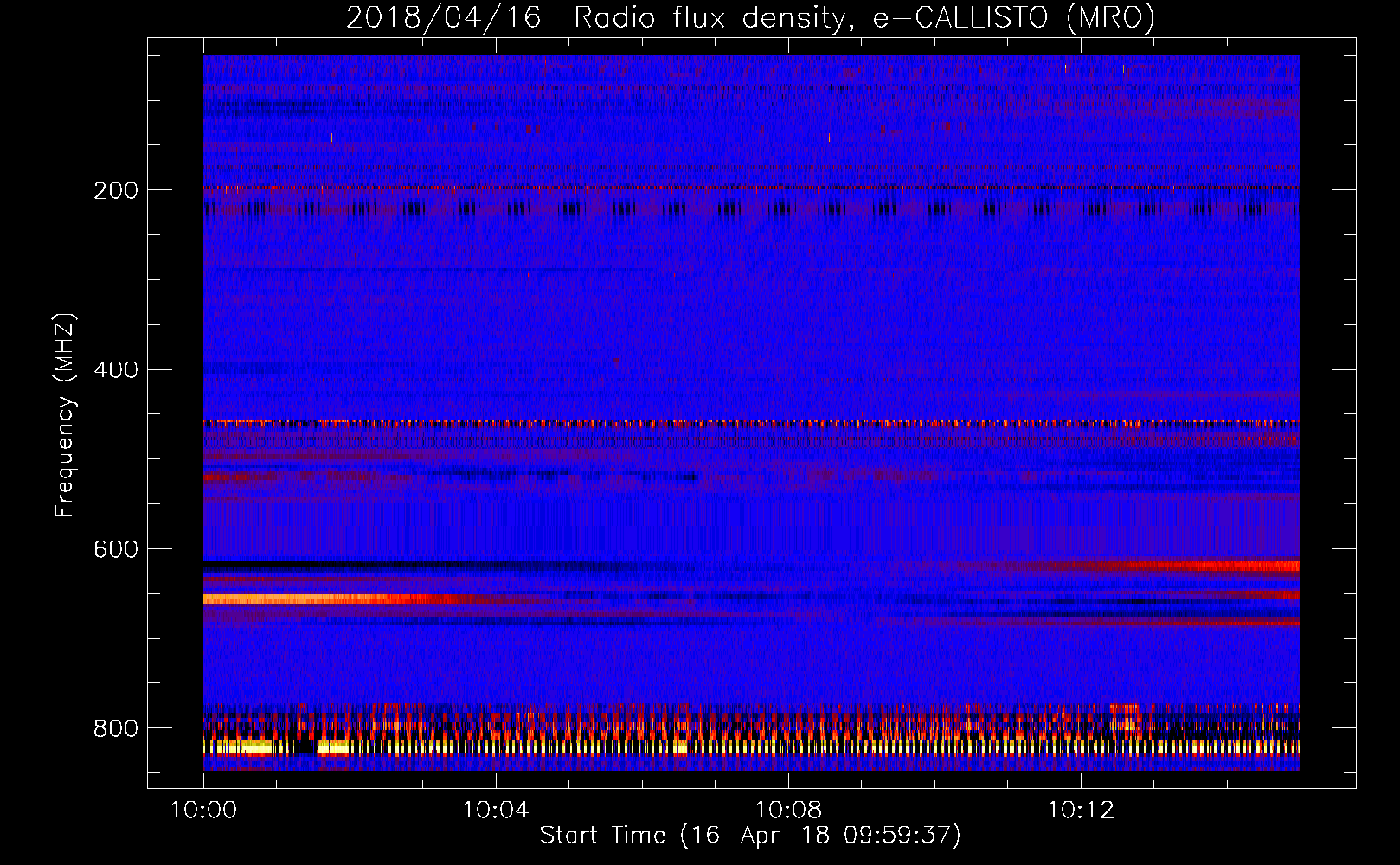
Task: Click the 600 frequency tick label
Action: tap(116, 549)
